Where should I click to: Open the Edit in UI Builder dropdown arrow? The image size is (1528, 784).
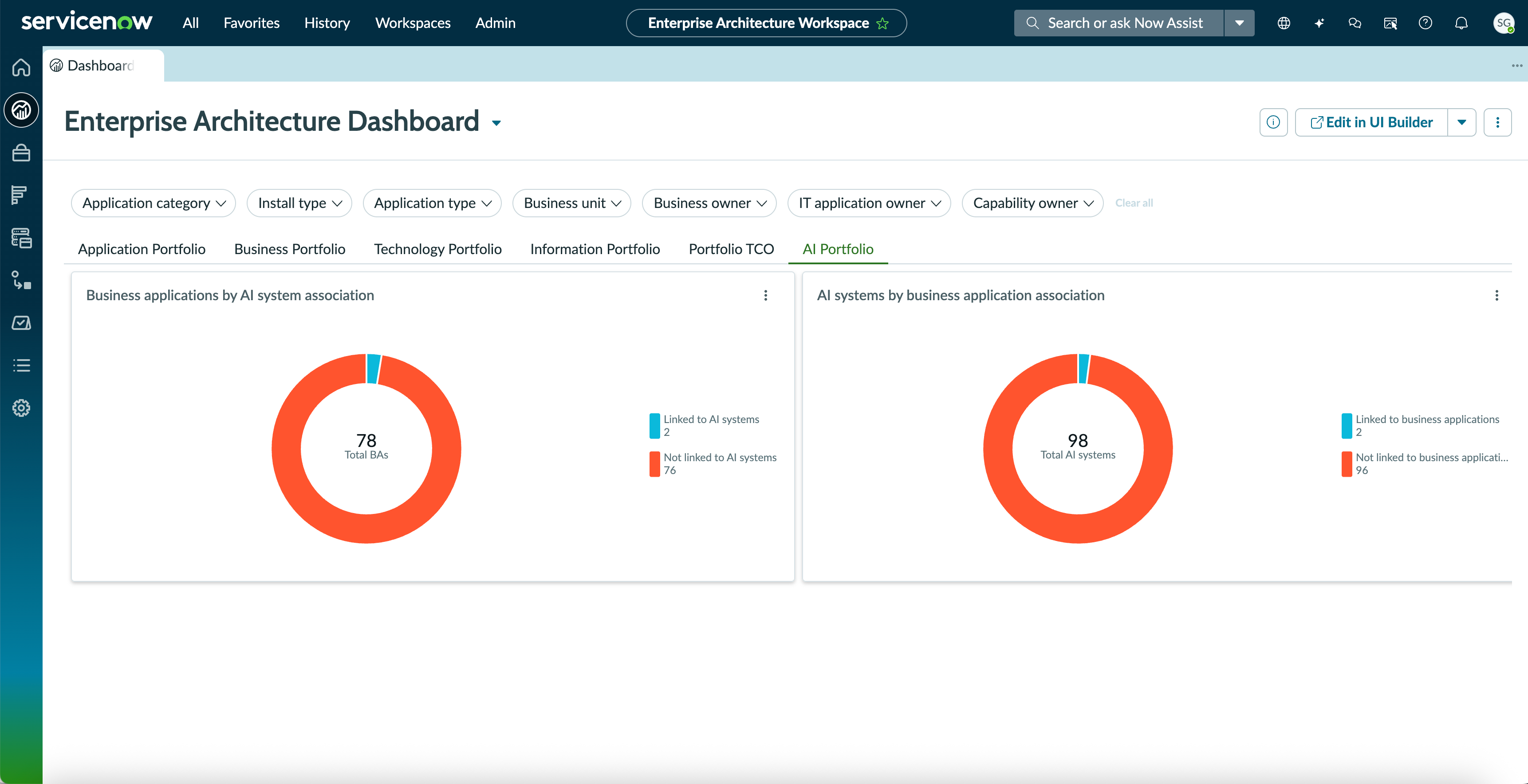click(x=1462, y=122)
